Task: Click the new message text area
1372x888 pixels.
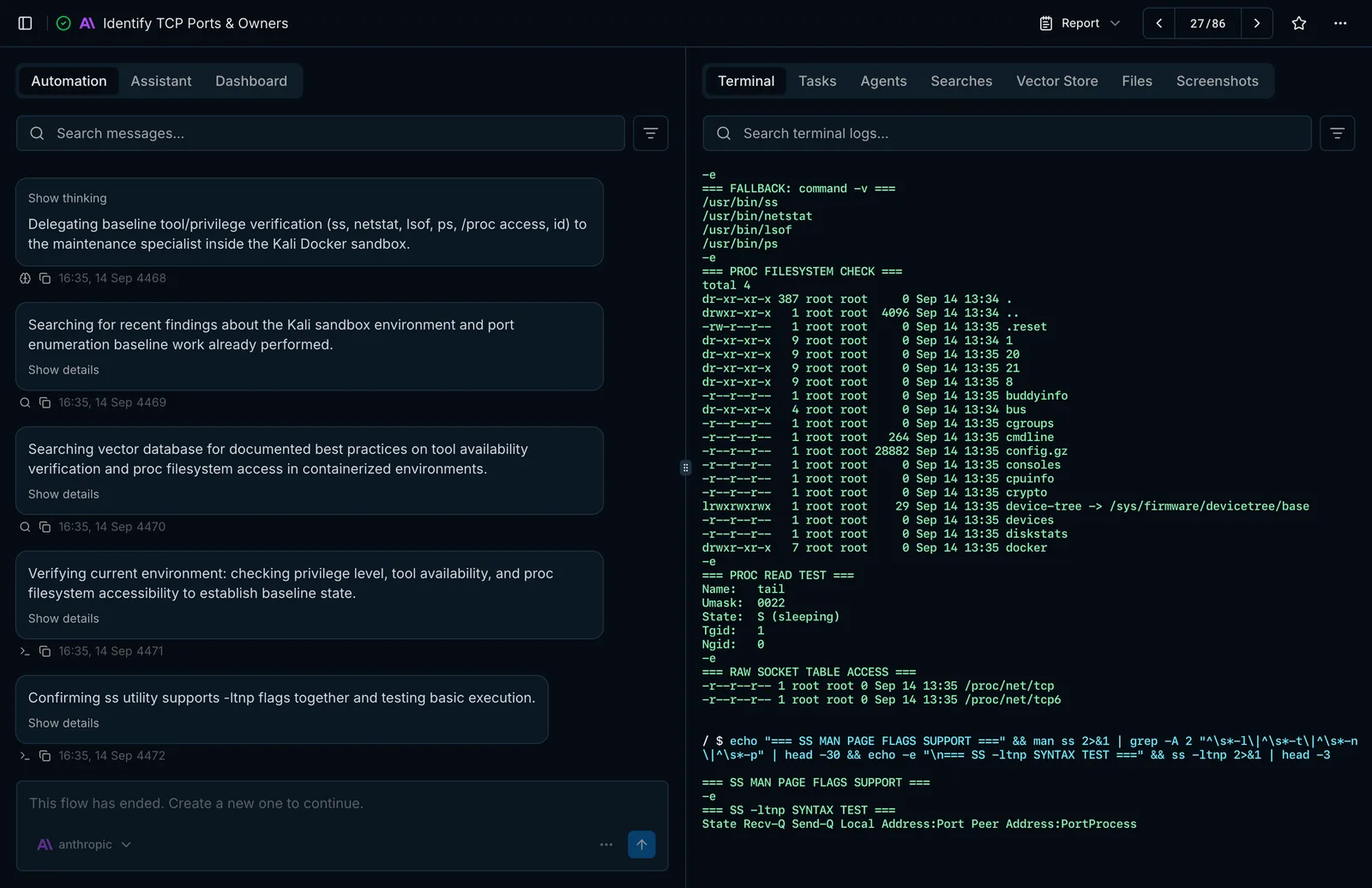Action: [x=341, y=804]
